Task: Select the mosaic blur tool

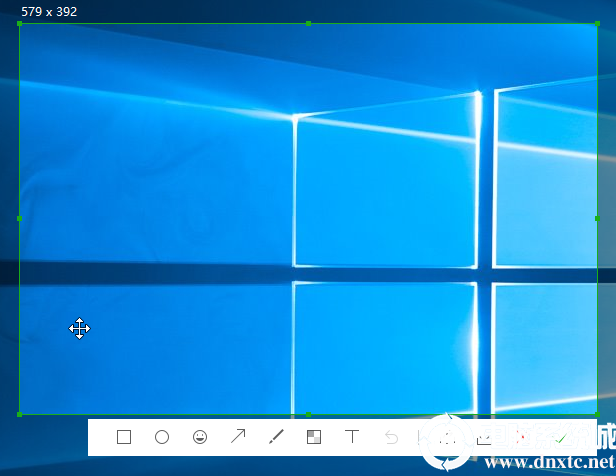Action: click(314, 437)
